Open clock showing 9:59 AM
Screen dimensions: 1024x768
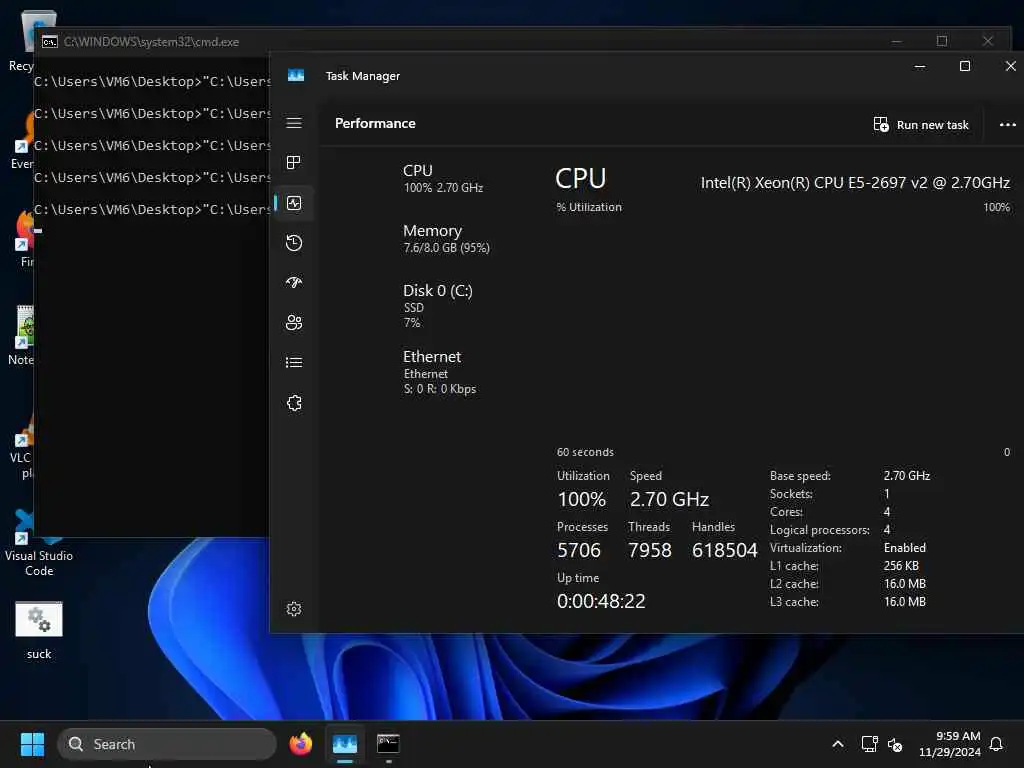(950, 744)
